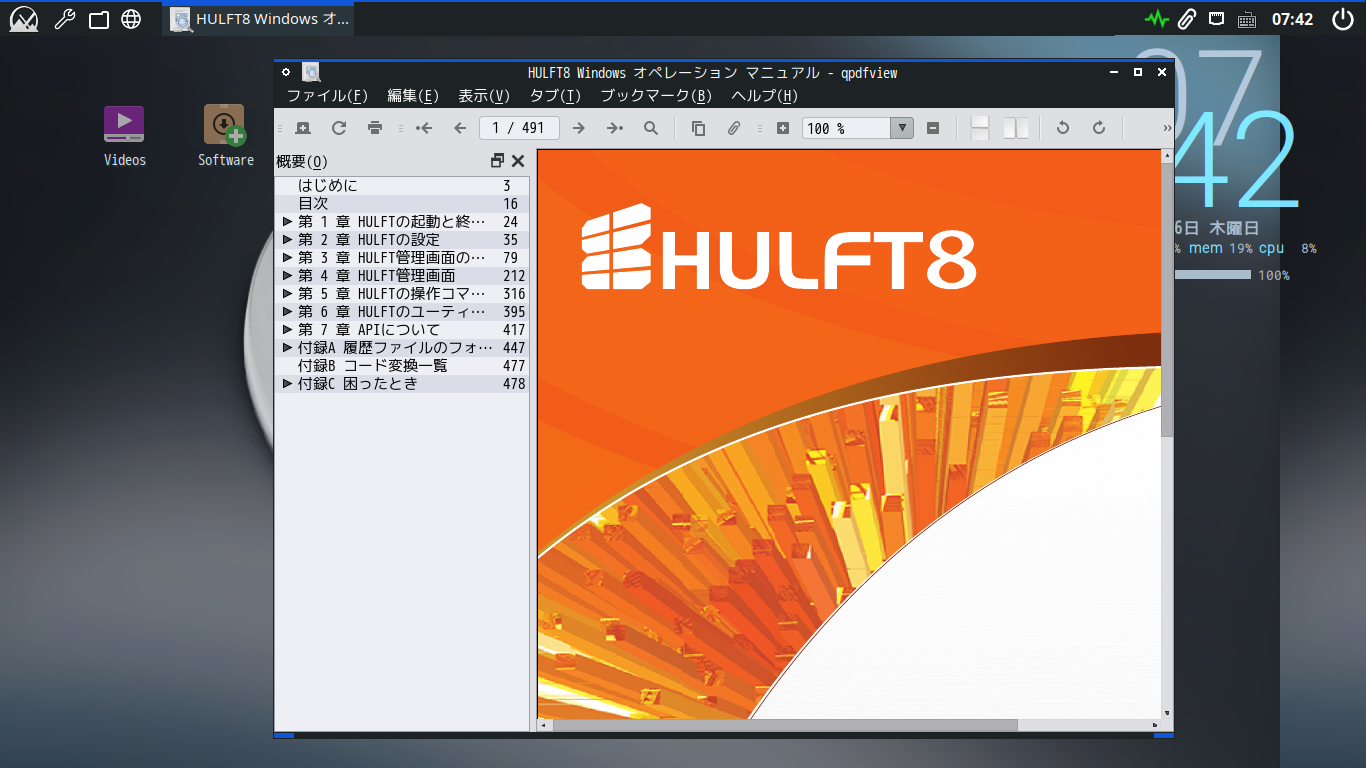
Task: Jump to the last page icon
Action: point(614,128)
